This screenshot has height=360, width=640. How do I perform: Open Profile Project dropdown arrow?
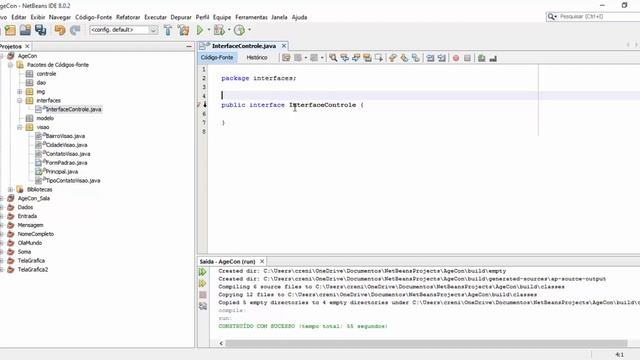pos(249,30)
